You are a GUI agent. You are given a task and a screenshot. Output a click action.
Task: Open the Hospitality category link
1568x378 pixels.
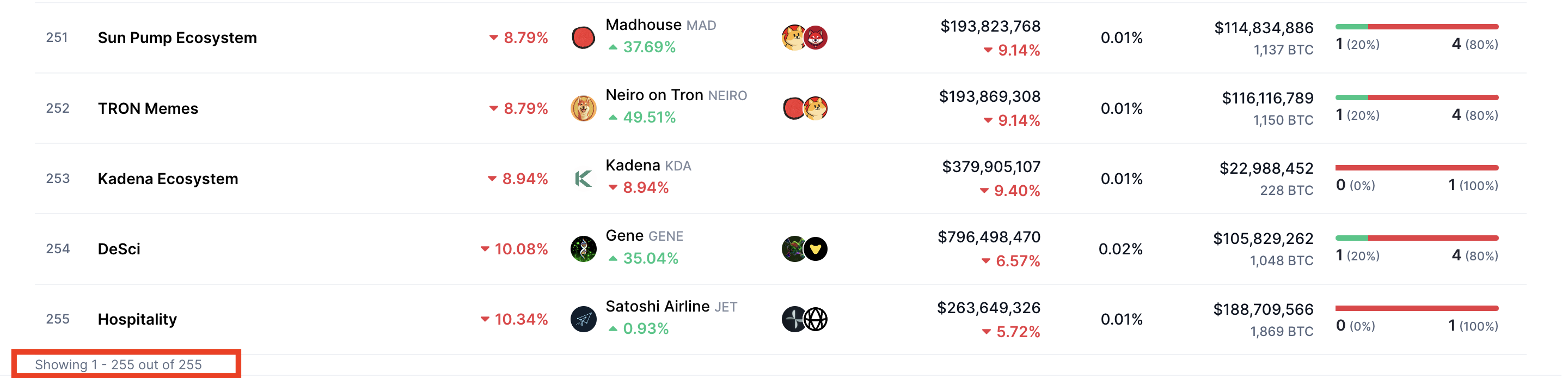pos(137,319)
